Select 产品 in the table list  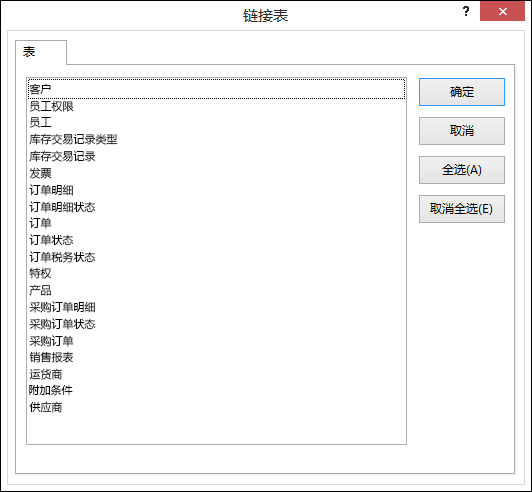tap(216, 290)
